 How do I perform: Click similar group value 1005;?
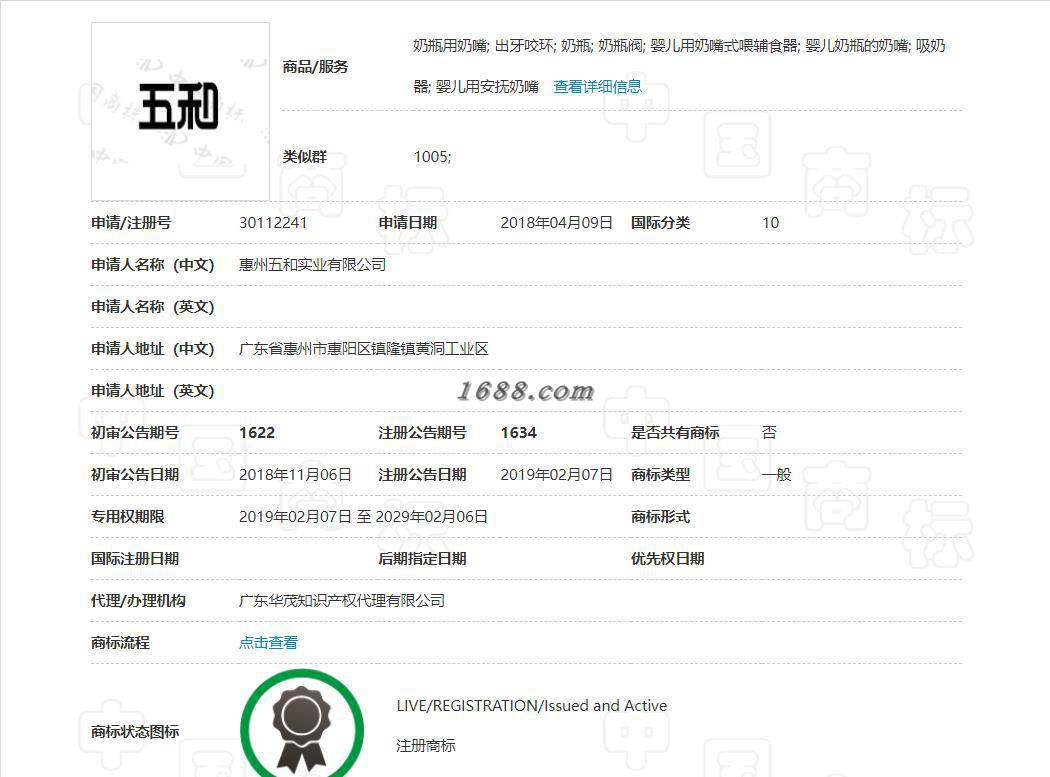[433, 157]
